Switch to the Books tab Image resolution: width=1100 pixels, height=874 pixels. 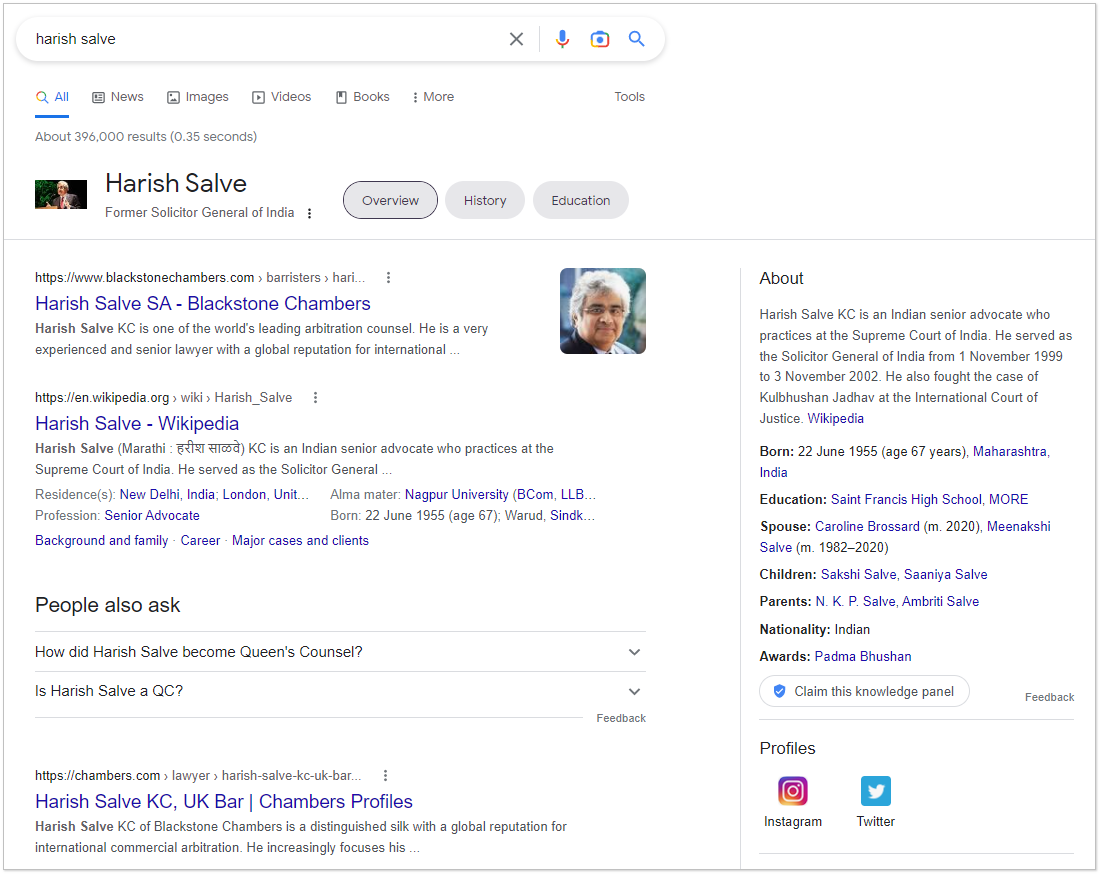tap(363, 97)
